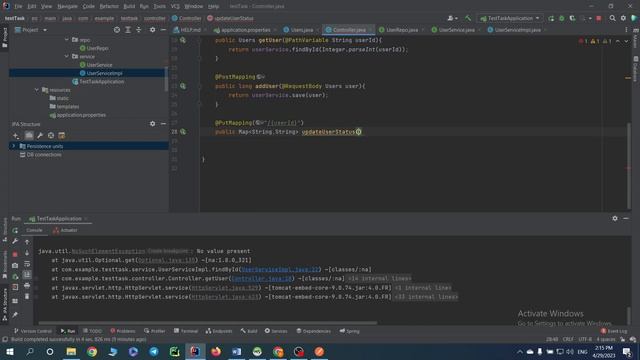The image size is (640, 360).
Task: Open TestTaskApplication run configuration dropdown
Action: (510, 18)
